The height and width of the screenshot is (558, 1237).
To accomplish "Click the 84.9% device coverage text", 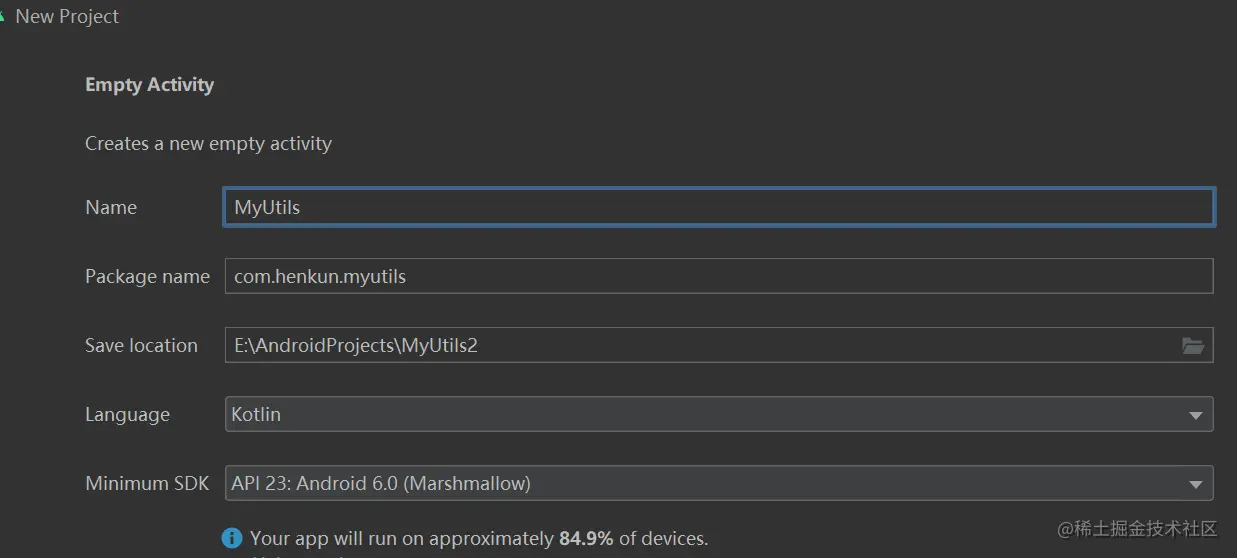I will pos(586,538).
